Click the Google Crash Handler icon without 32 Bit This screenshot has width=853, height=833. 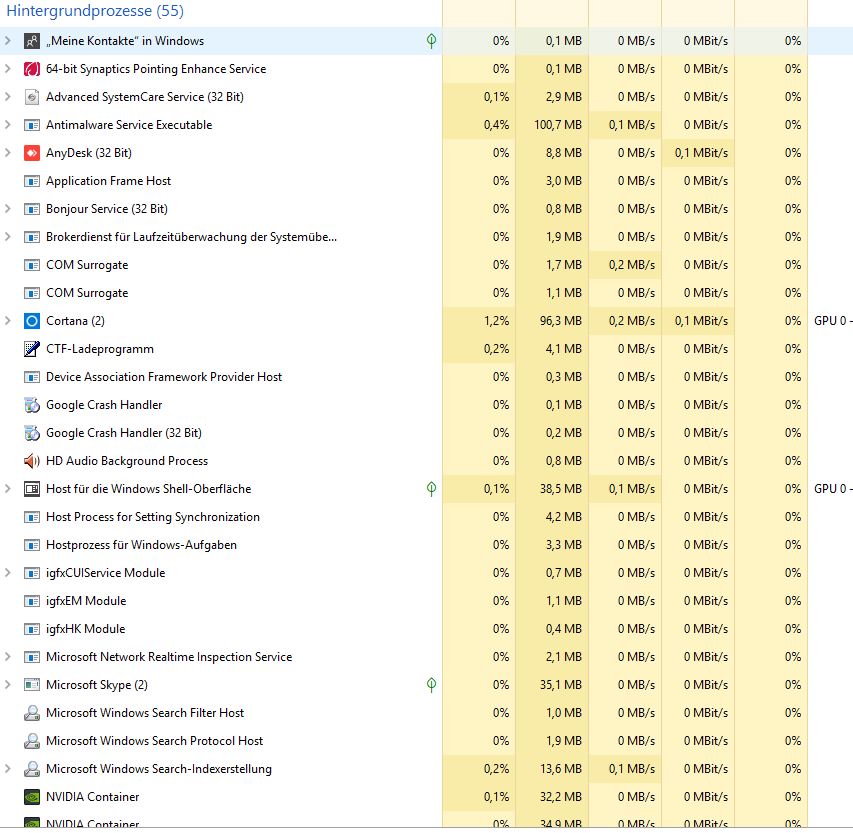pos(32,405)
